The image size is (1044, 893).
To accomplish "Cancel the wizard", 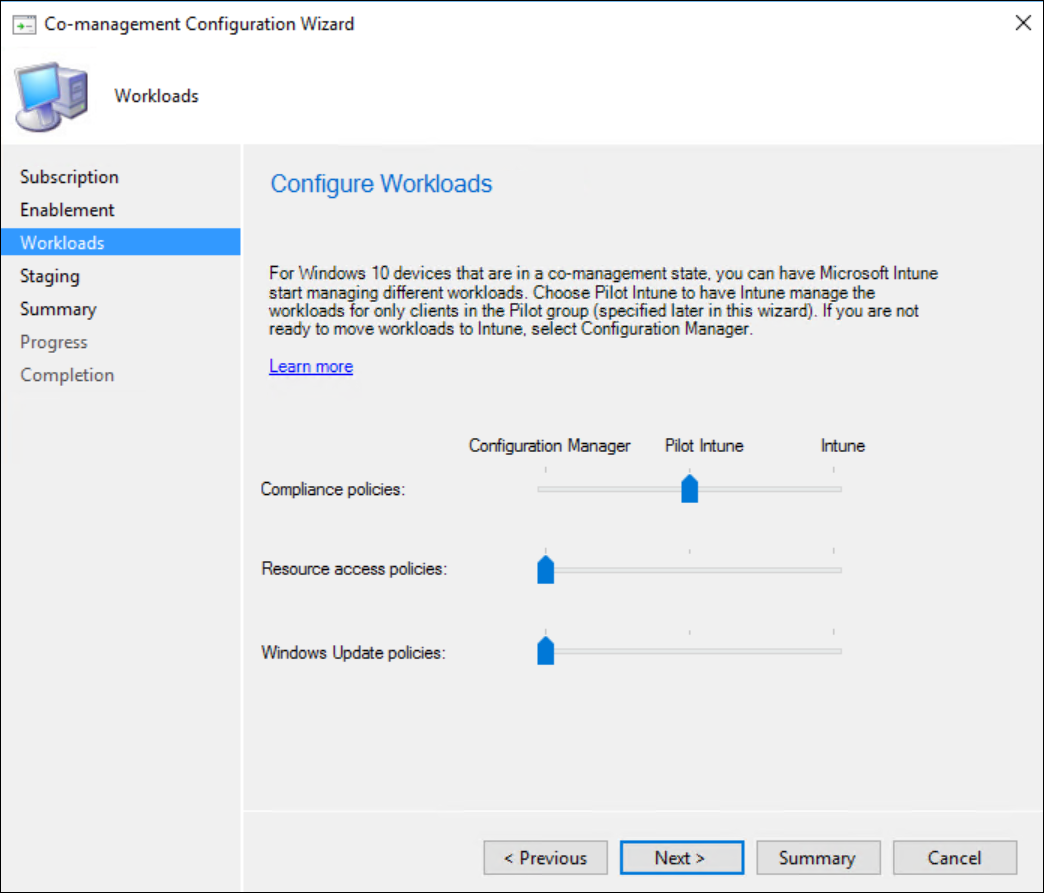I will click(x=955, y=858).
